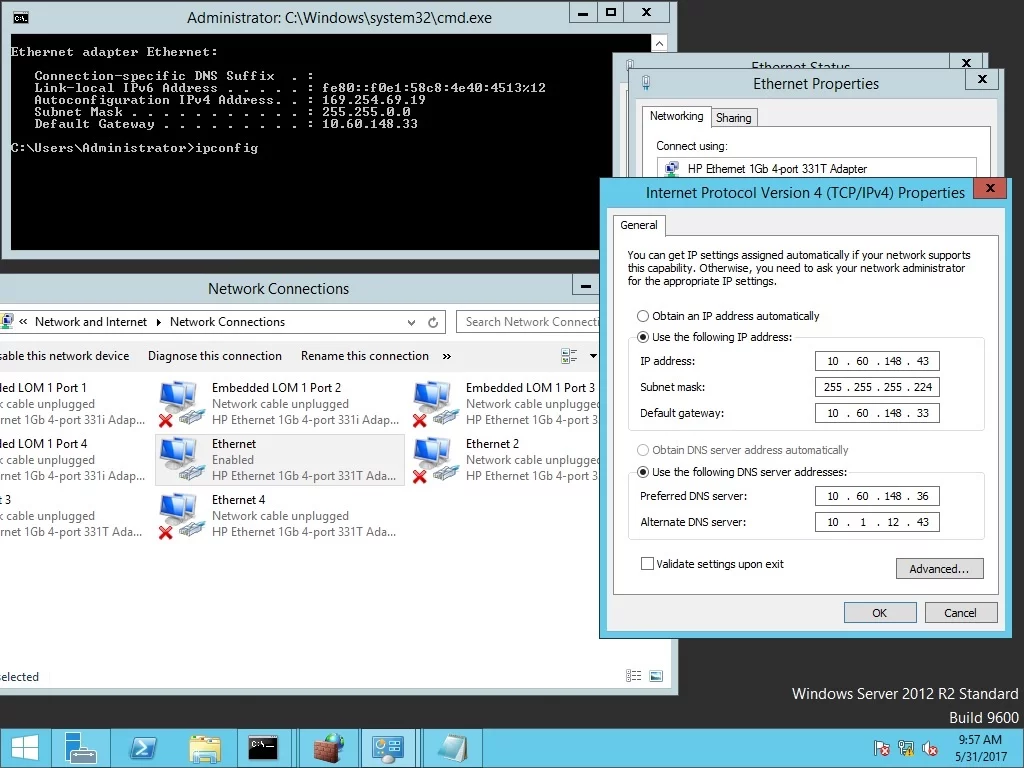Expand the toolbar overflow chevron

[x=447, y=356]
